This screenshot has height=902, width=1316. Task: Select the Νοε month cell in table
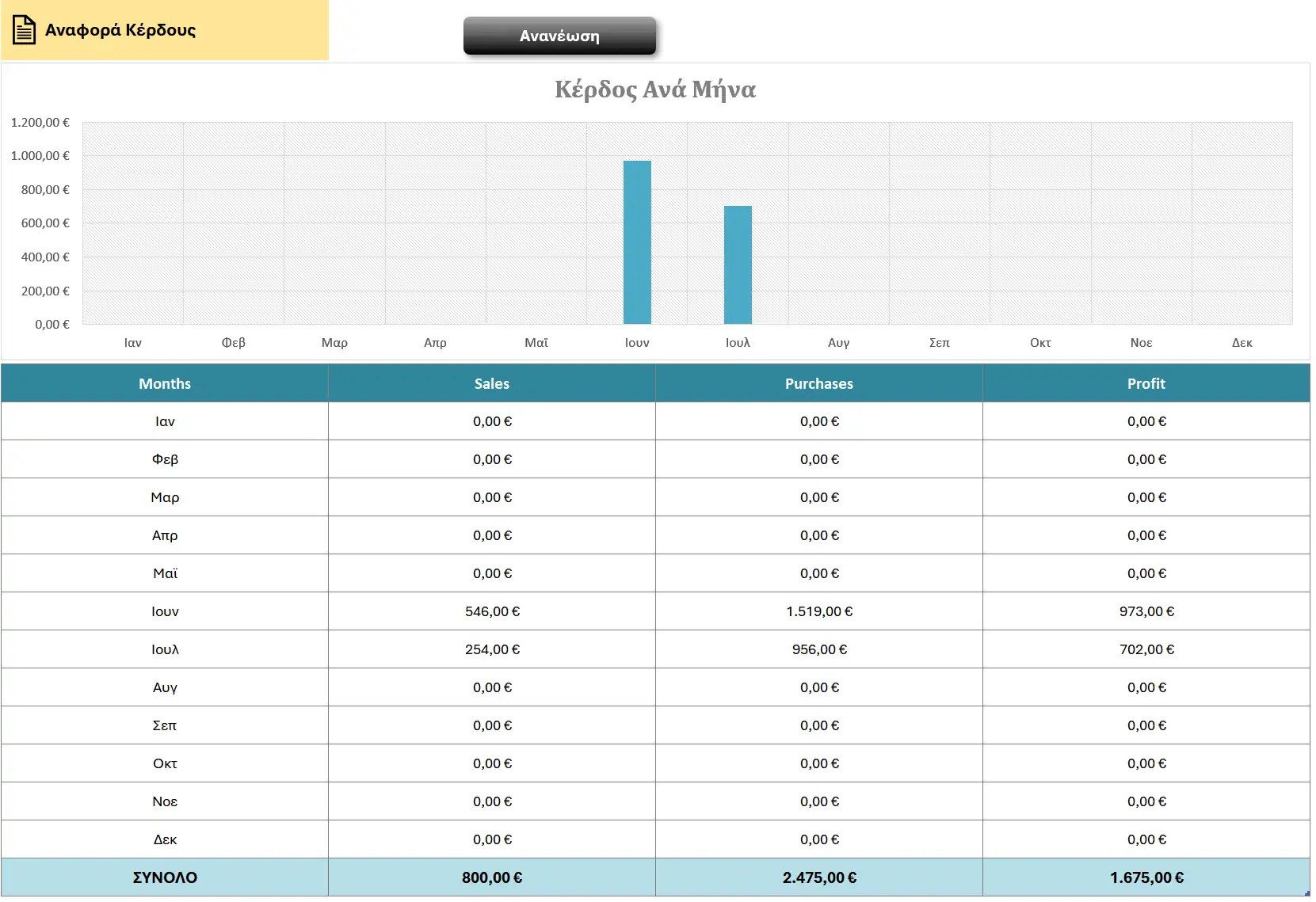165,801
